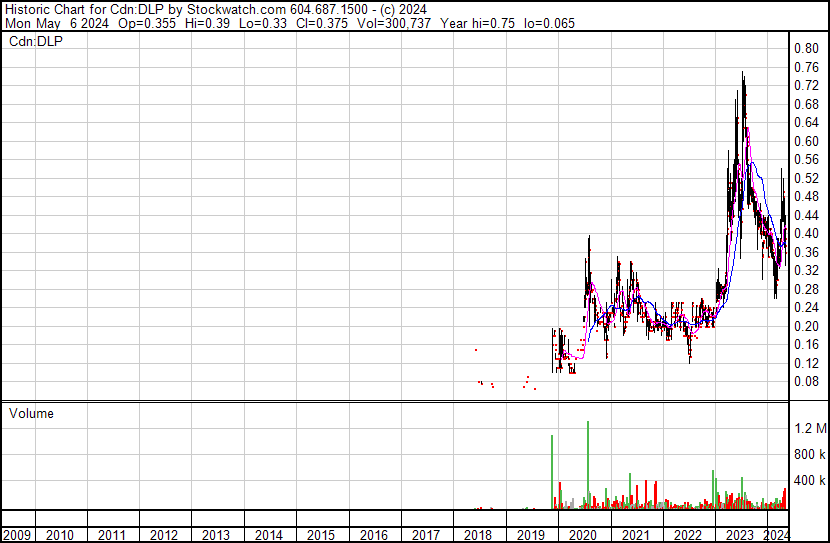Click the Mon May 6 2024 date text
This screenshot has width=830, height=543.
pos(57,23)
